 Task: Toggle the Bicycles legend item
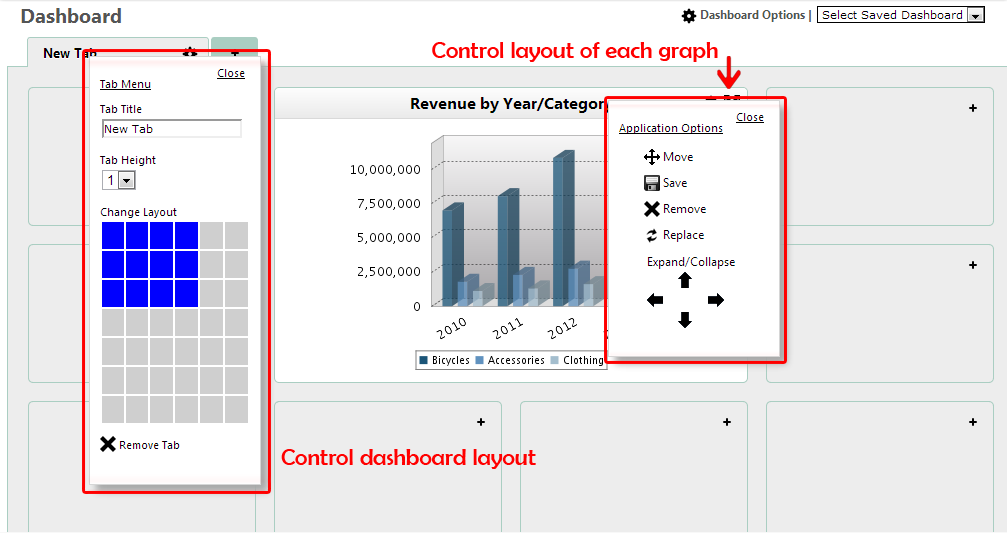pos(444,360)
